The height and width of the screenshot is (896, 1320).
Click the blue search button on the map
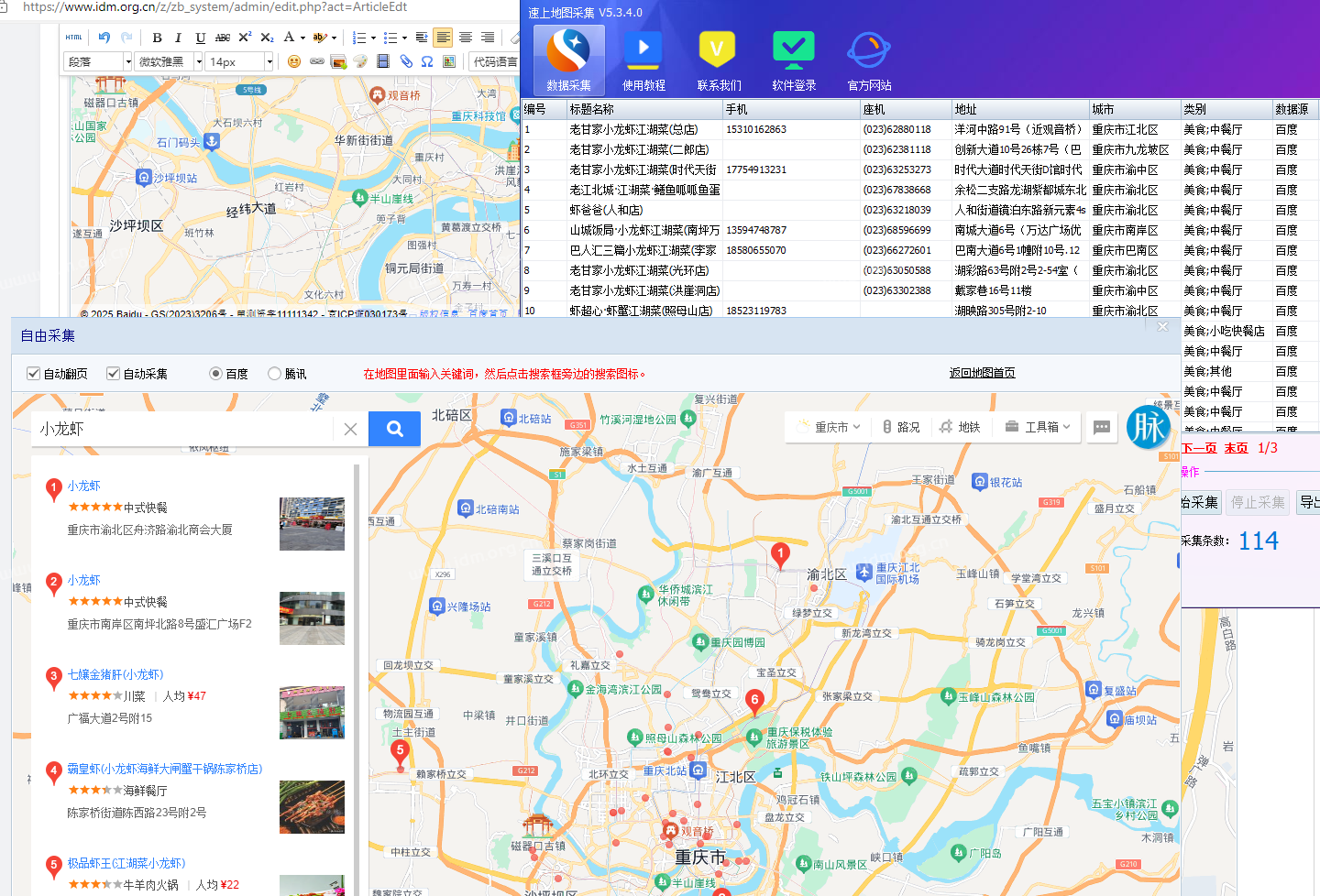(394, 429)
